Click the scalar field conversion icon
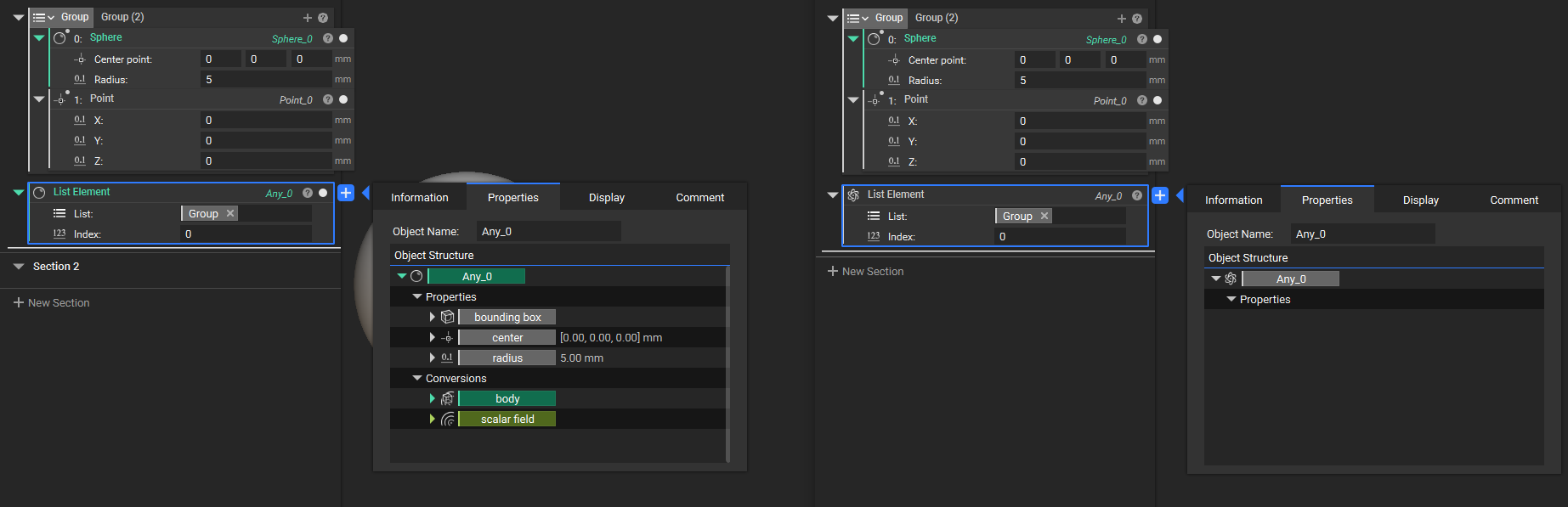This screenshot has width=1568, height=507. pos(447,419)
